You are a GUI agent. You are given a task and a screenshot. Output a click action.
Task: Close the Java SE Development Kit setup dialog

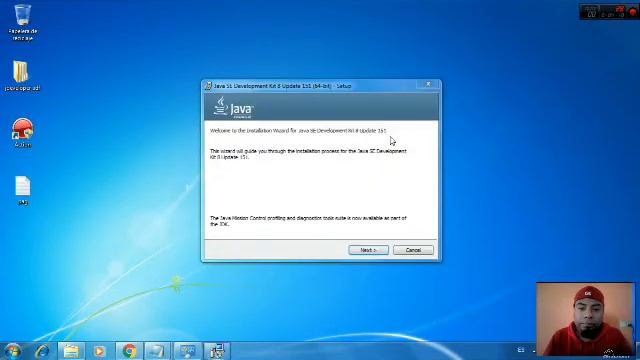(428, 84)
